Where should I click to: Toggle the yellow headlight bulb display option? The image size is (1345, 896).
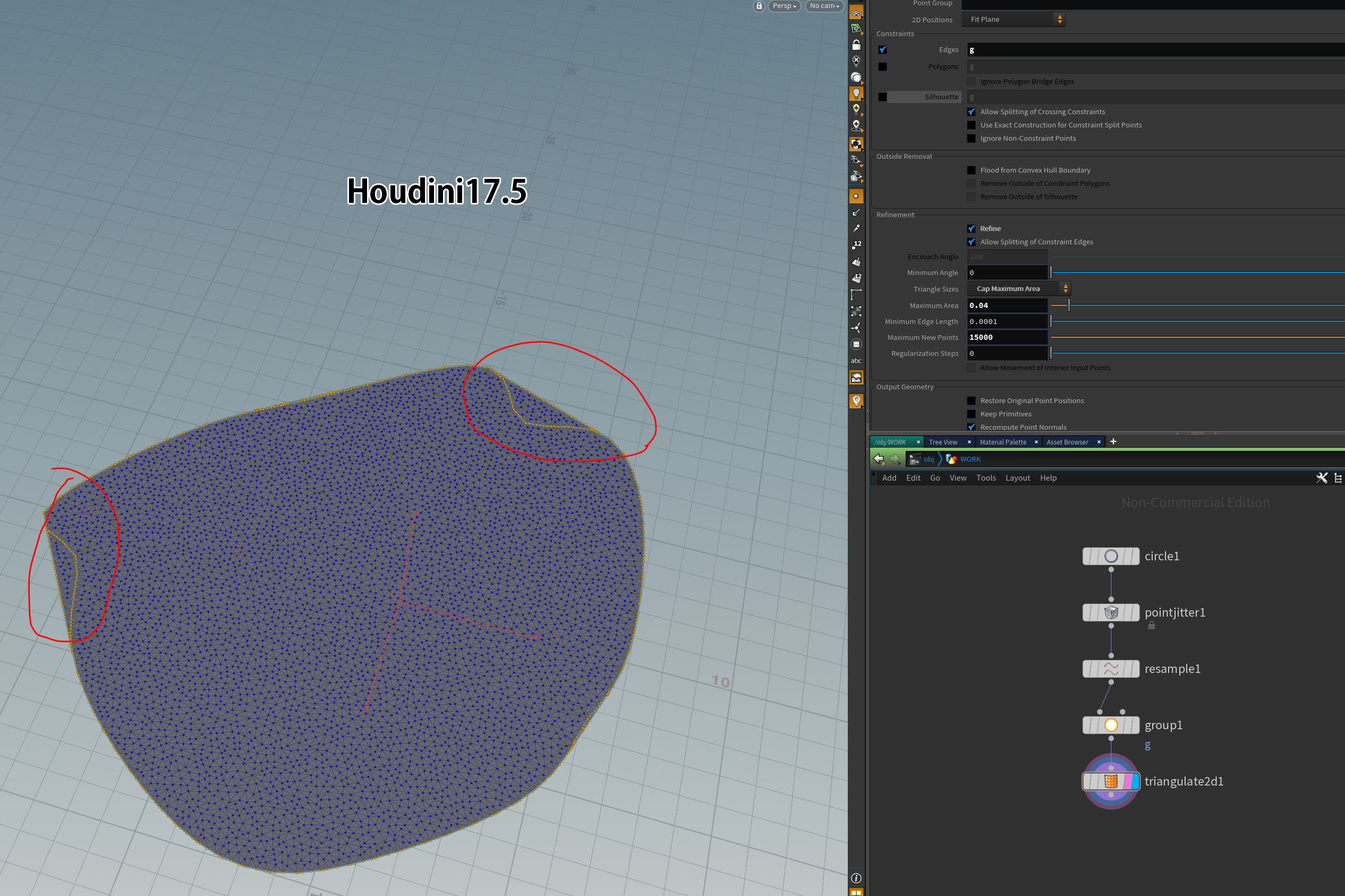tap(856, 109)
